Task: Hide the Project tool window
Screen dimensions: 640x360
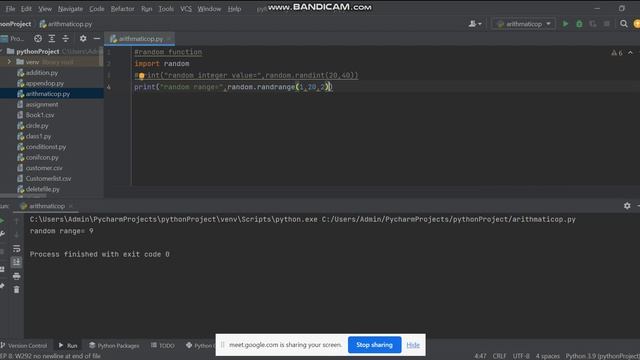Action: click(97, 38)
